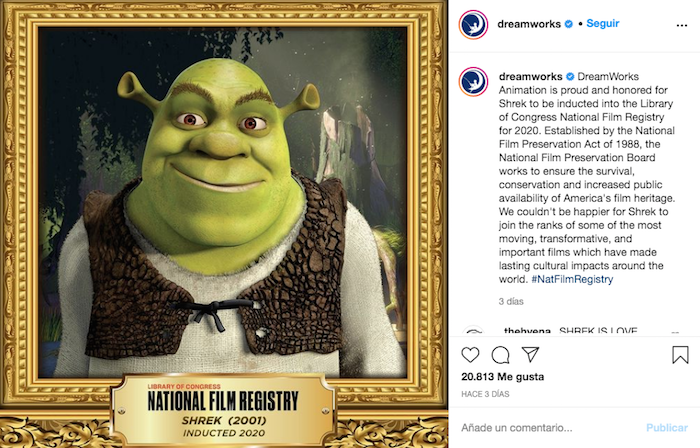Viewport: 700px width, 448px height.
Task: View 20.813 Me gusta likes list
Action: coord(503,377)
